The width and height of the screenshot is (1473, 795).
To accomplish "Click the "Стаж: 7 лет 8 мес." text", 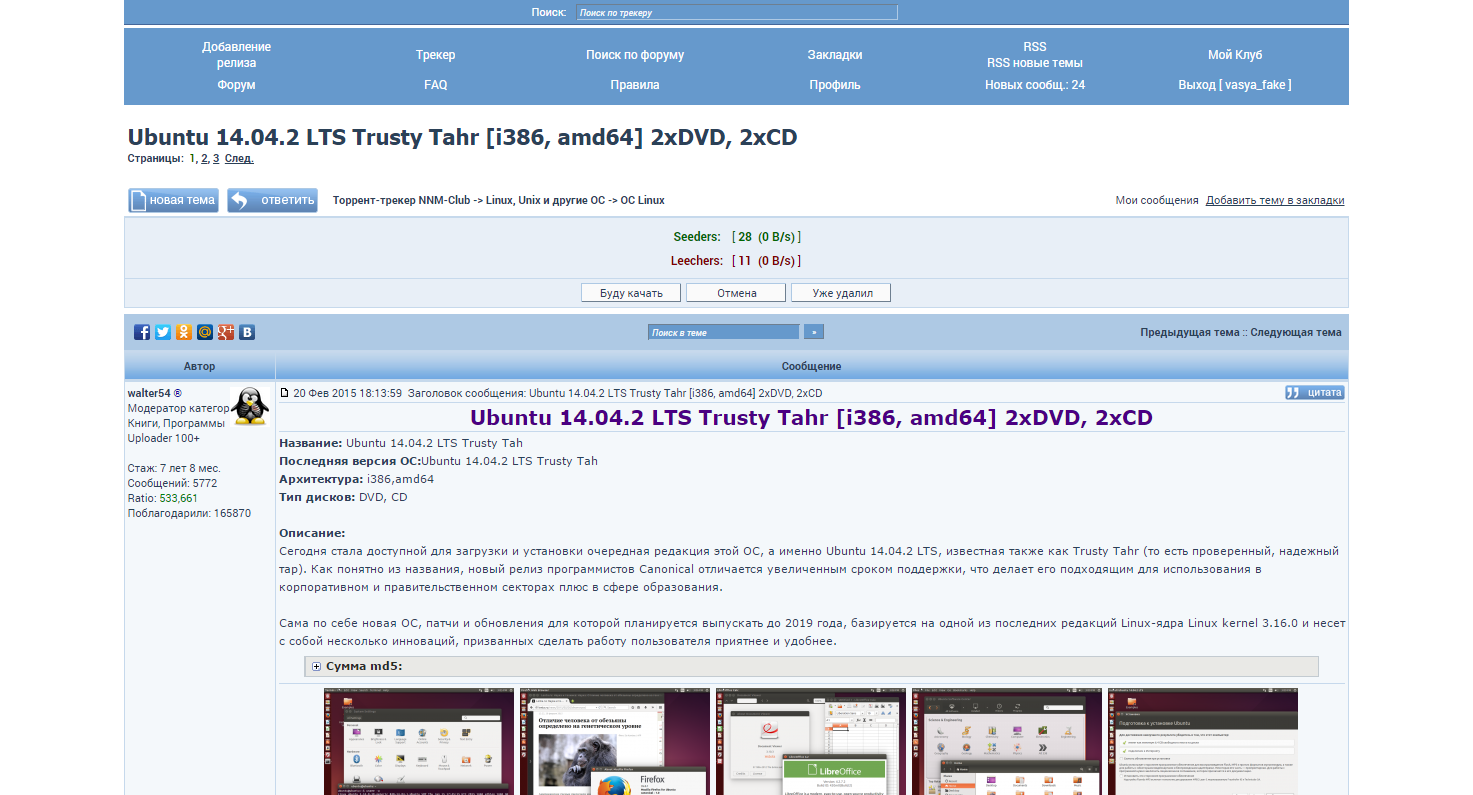I will [x=175, y=468].
